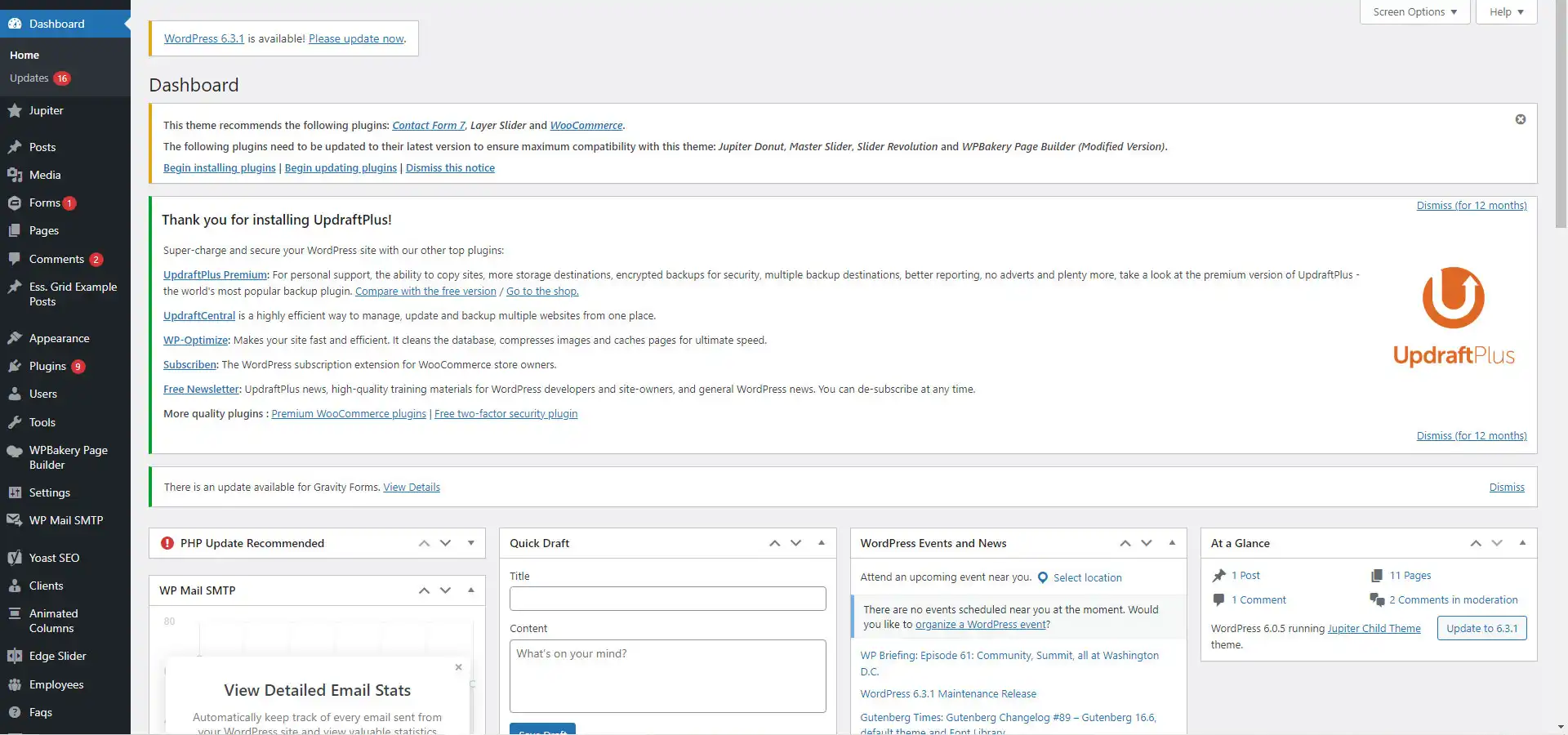Click the Faqs question mark icon
Screen dimensions: 1568x735
(15, 712)
